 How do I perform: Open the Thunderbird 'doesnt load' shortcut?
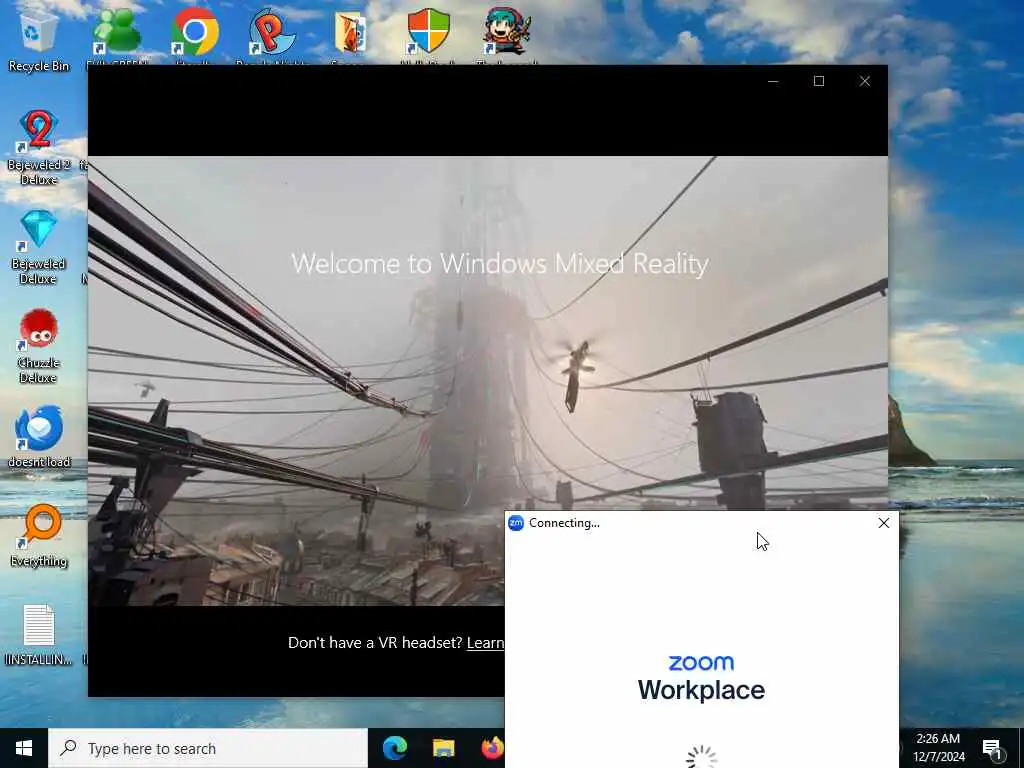coord(39,436)
